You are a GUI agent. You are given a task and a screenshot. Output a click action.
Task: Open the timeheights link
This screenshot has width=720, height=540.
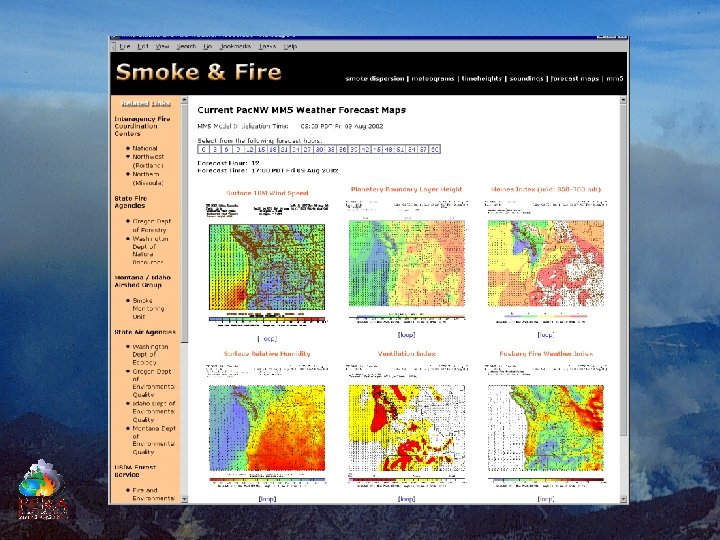point(481,79)
